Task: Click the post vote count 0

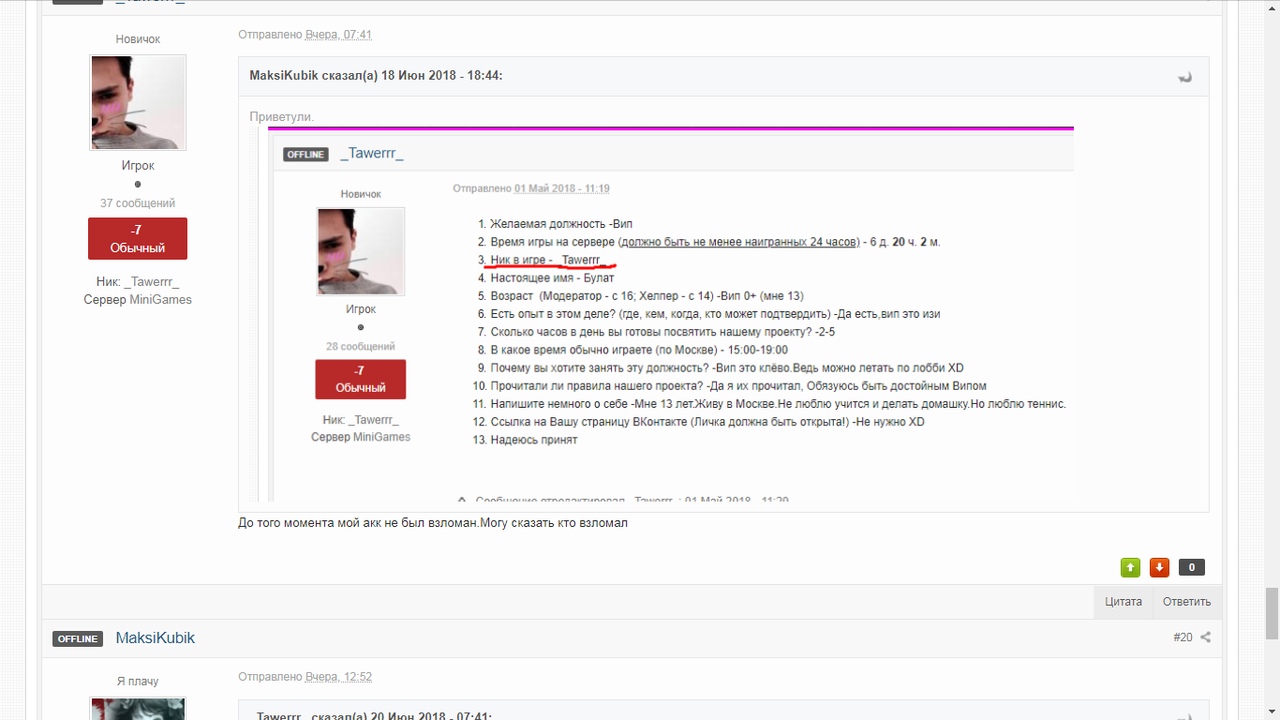Action: pyautogui.click(x=1191, y=567)
